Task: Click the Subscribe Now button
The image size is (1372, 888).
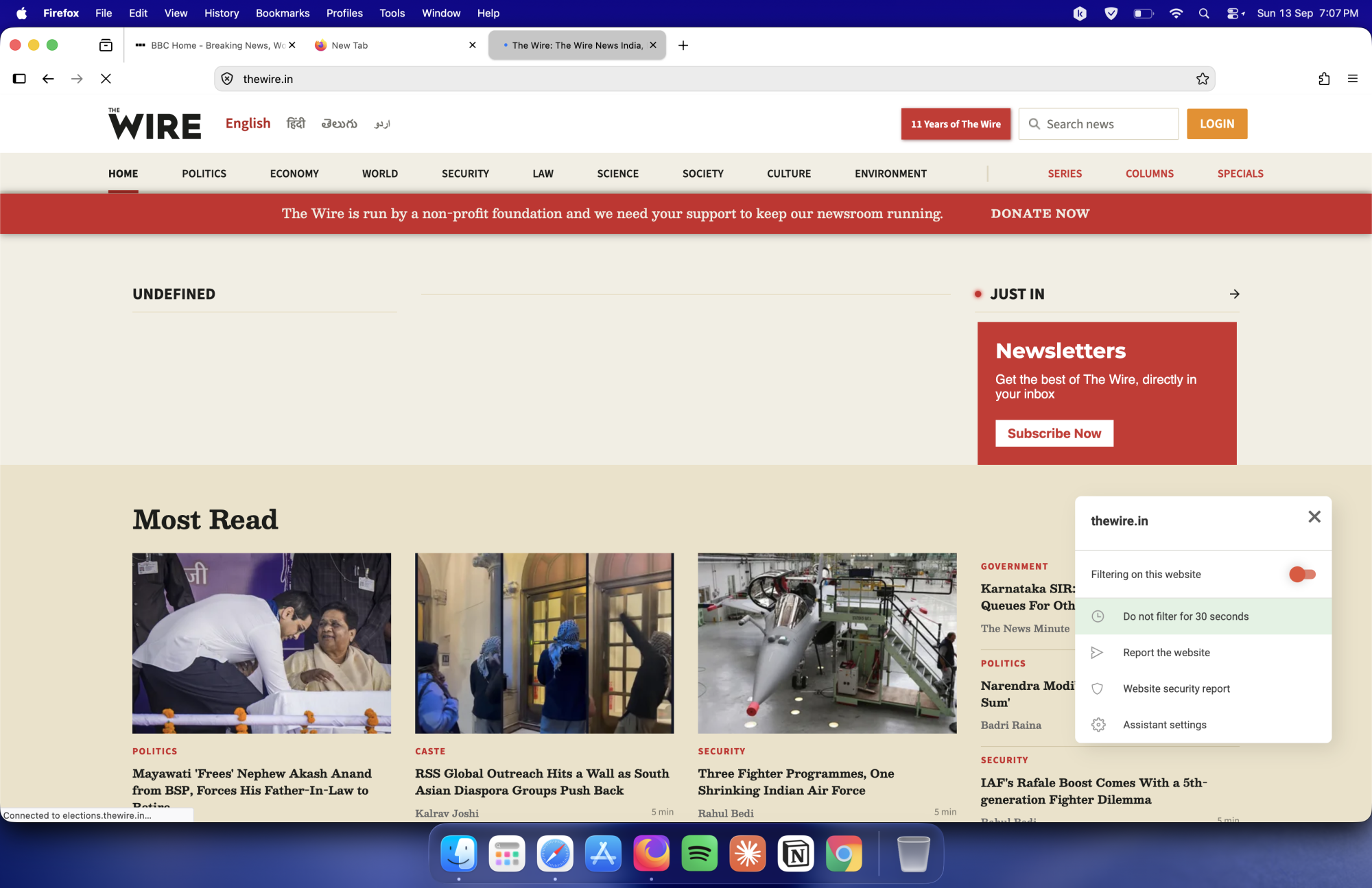Action: coord(1054,433)
